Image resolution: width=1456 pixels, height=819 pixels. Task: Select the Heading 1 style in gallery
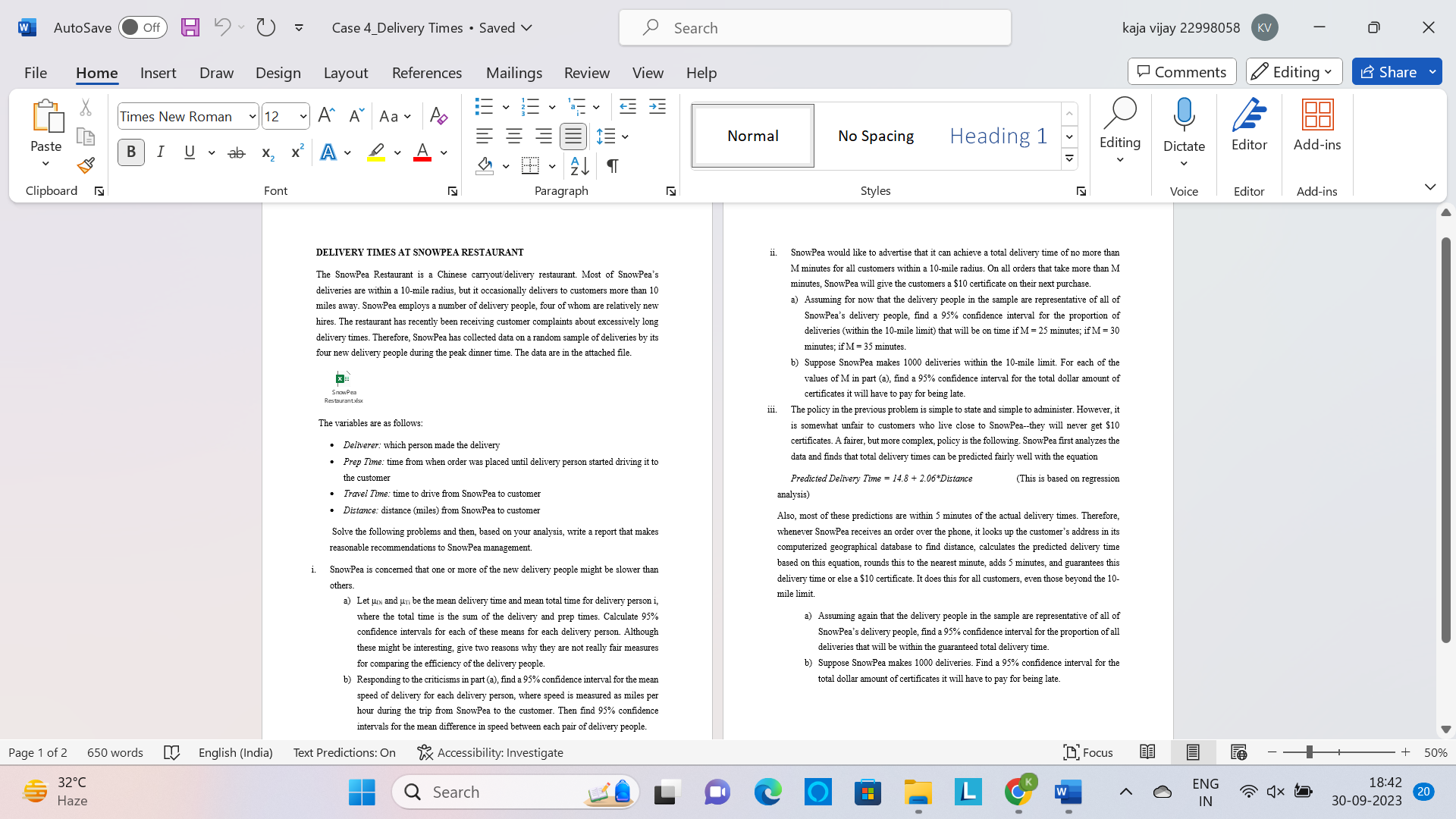(998, 135)
